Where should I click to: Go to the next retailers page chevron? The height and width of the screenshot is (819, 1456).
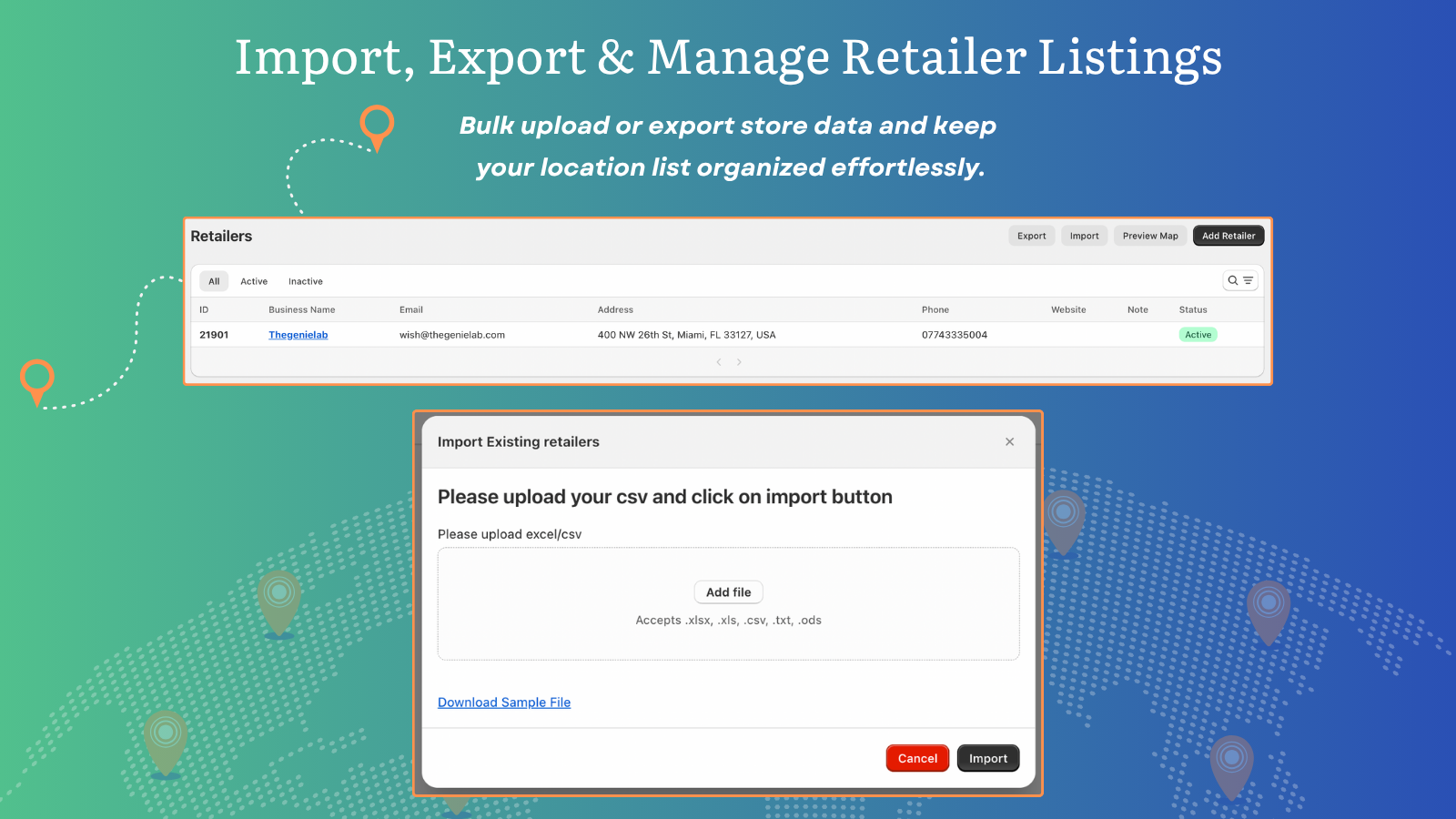pyautogui.click(x=740, y=361)
